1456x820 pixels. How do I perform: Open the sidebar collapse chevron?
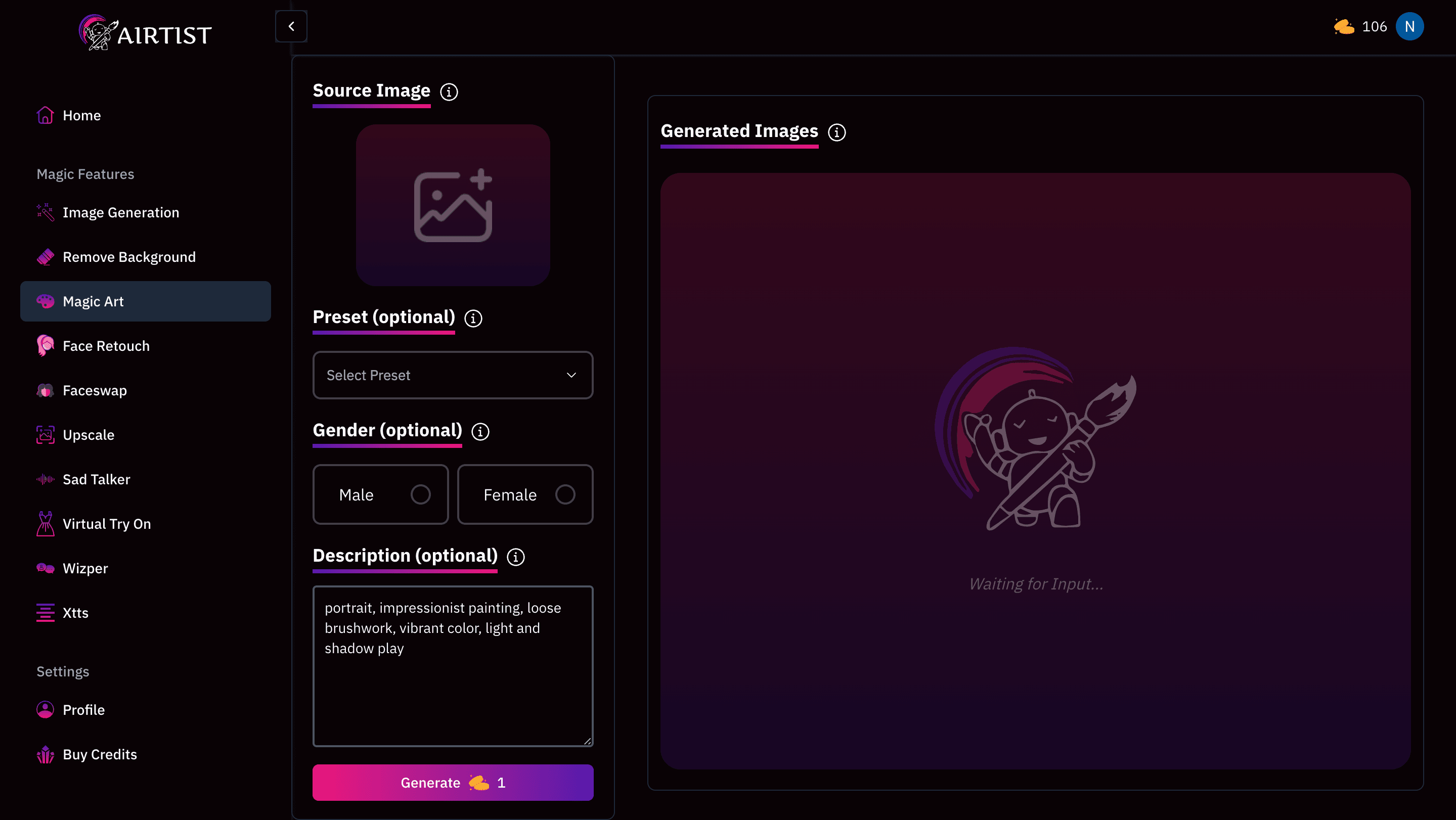point(291,25)
